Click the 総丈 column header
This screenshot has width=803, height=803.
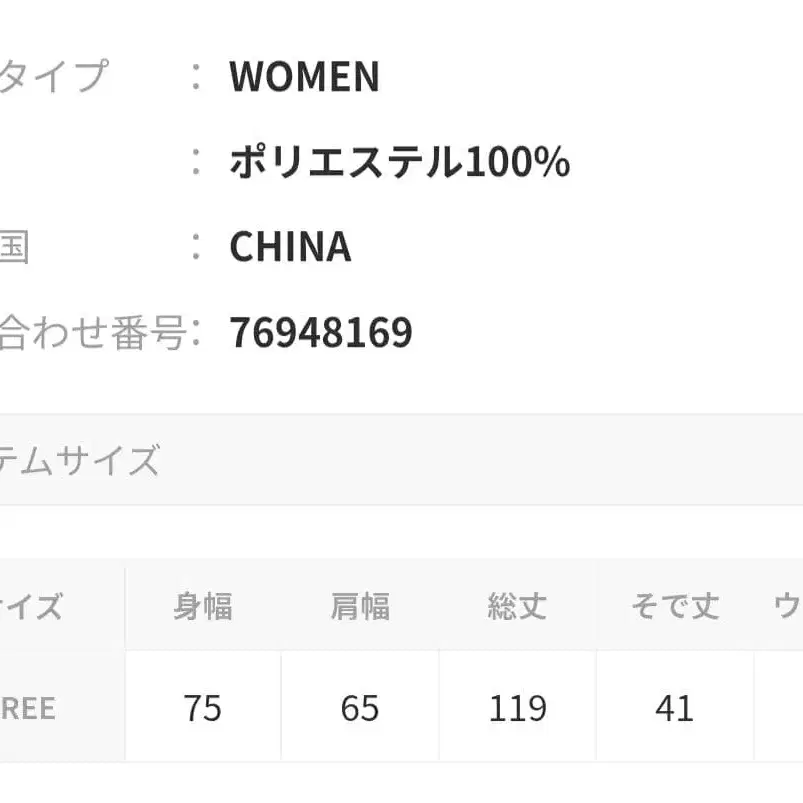click(x=517, y=607)
